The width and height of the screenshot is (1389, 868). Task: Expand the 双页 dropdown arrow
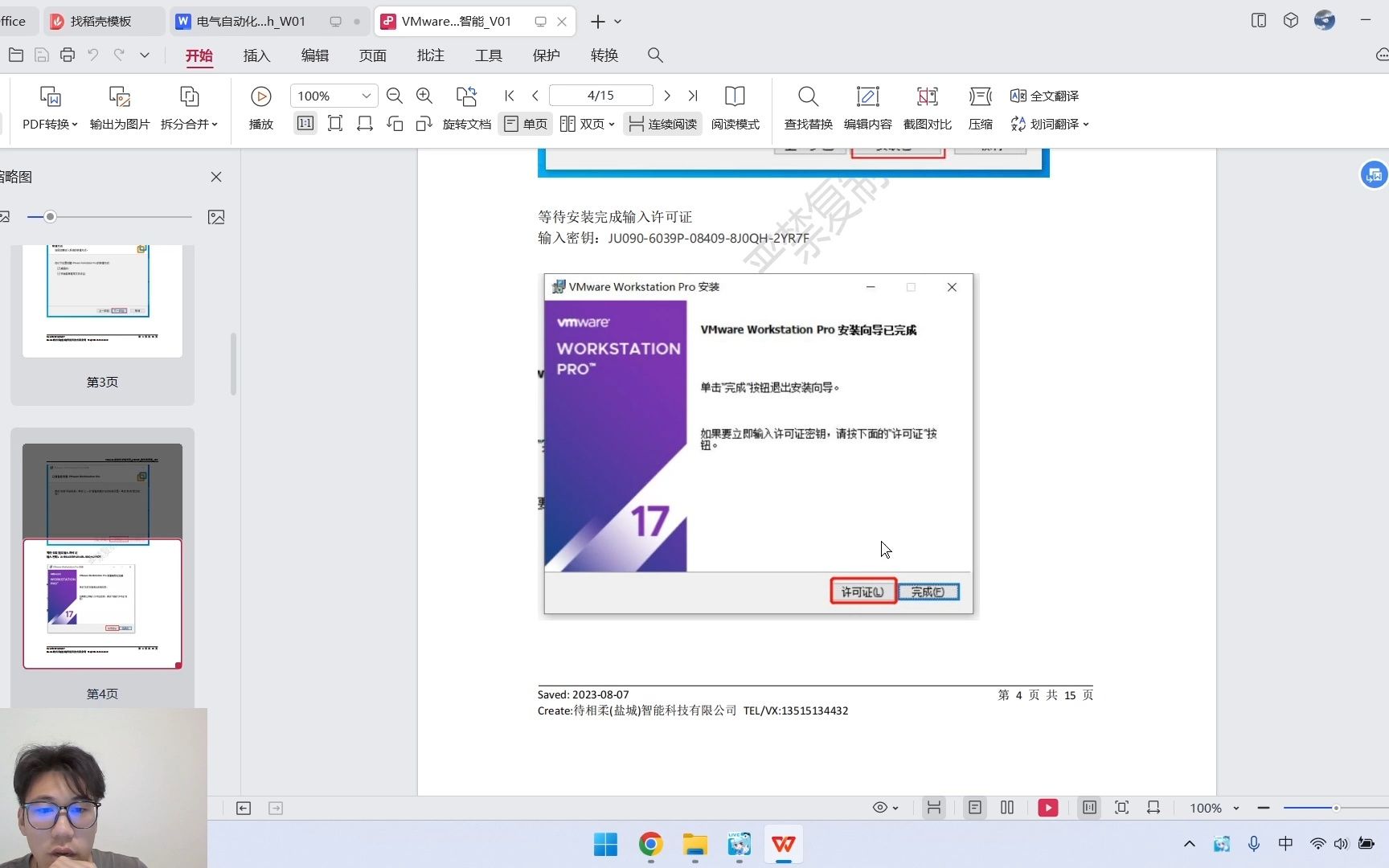pos(612,125)
